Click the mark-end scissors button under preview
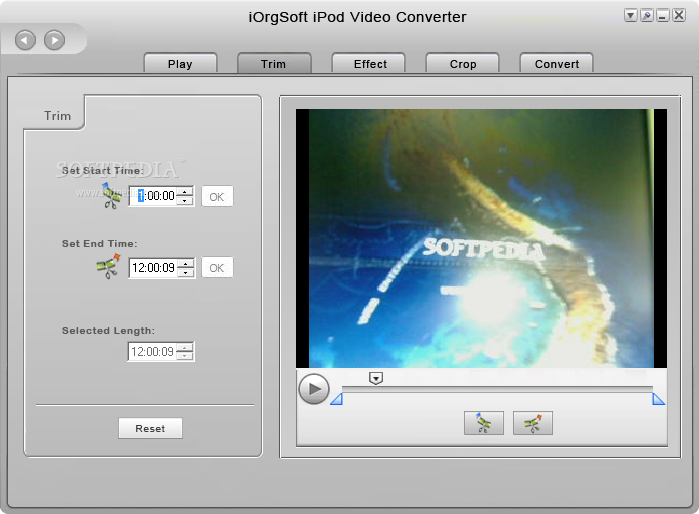The height and width of the screenshot is (514, 699). (x=533, y=423)
